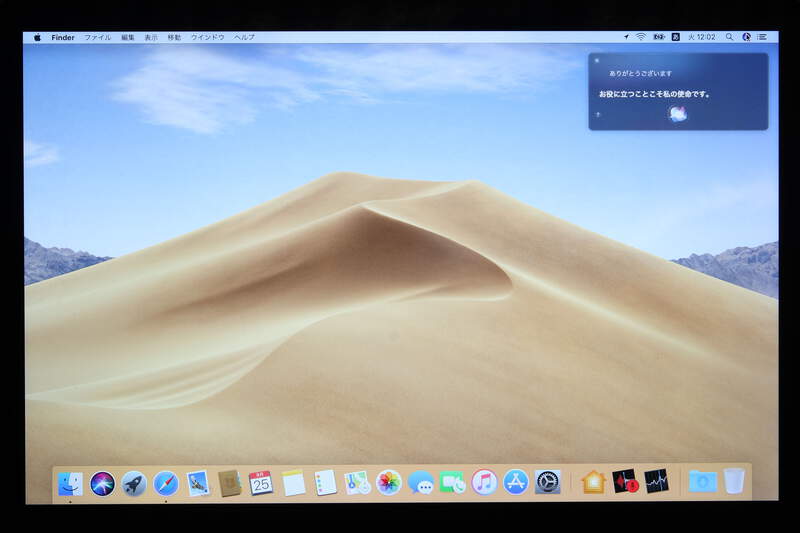Open Messages speech bubble in Dock
This screenshot has width=800, height=533.
click(421, 483)
